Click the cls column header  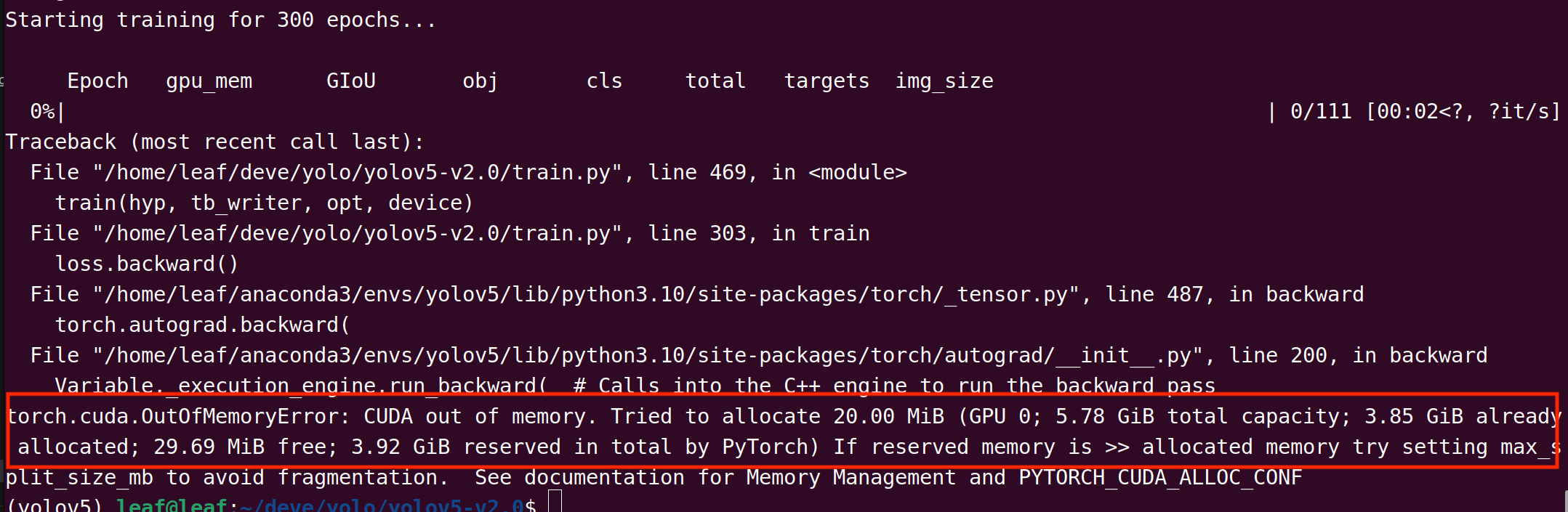pos(604,81)
